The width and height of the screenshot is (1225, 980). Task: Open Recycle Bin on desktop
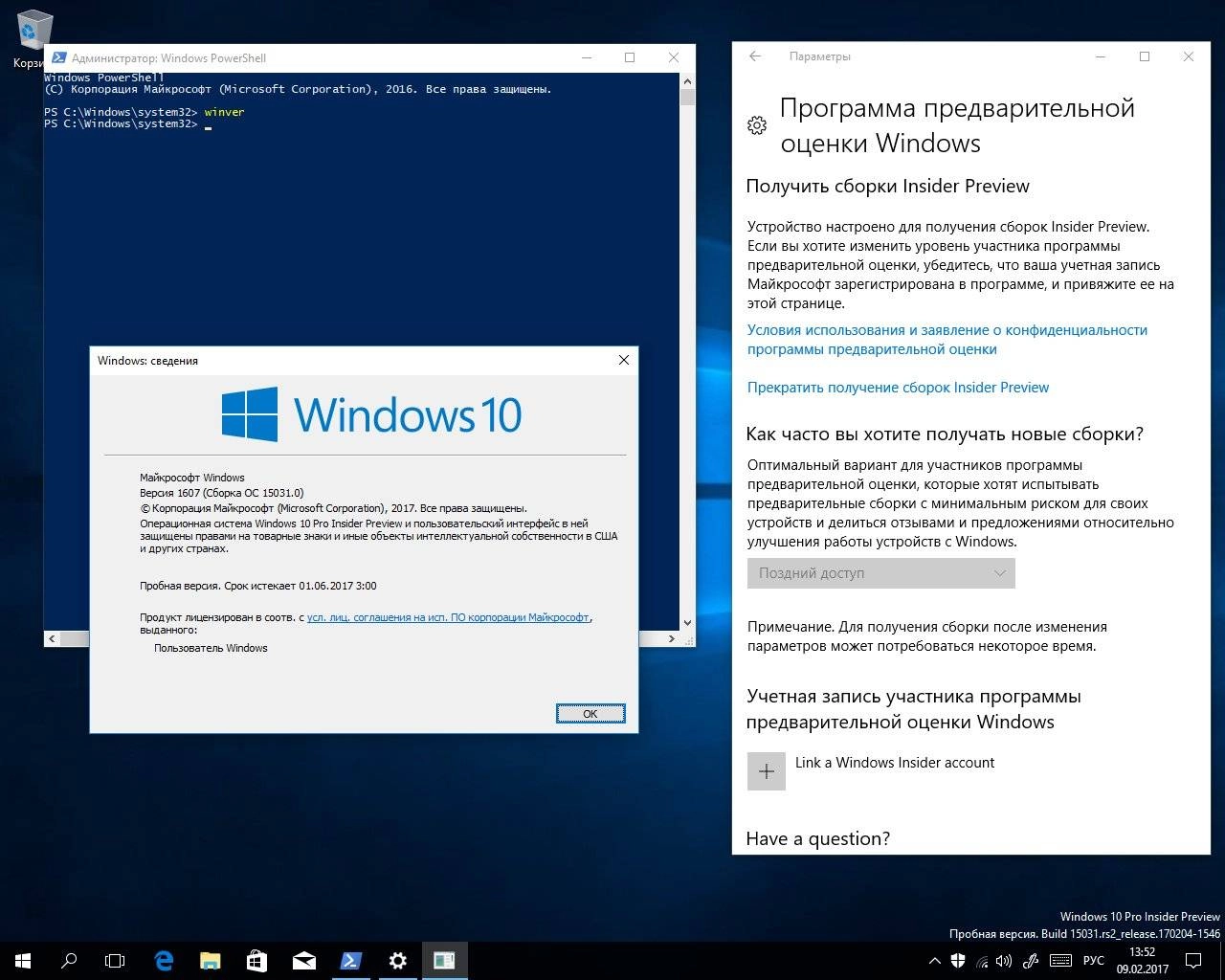tap(33, 40)
